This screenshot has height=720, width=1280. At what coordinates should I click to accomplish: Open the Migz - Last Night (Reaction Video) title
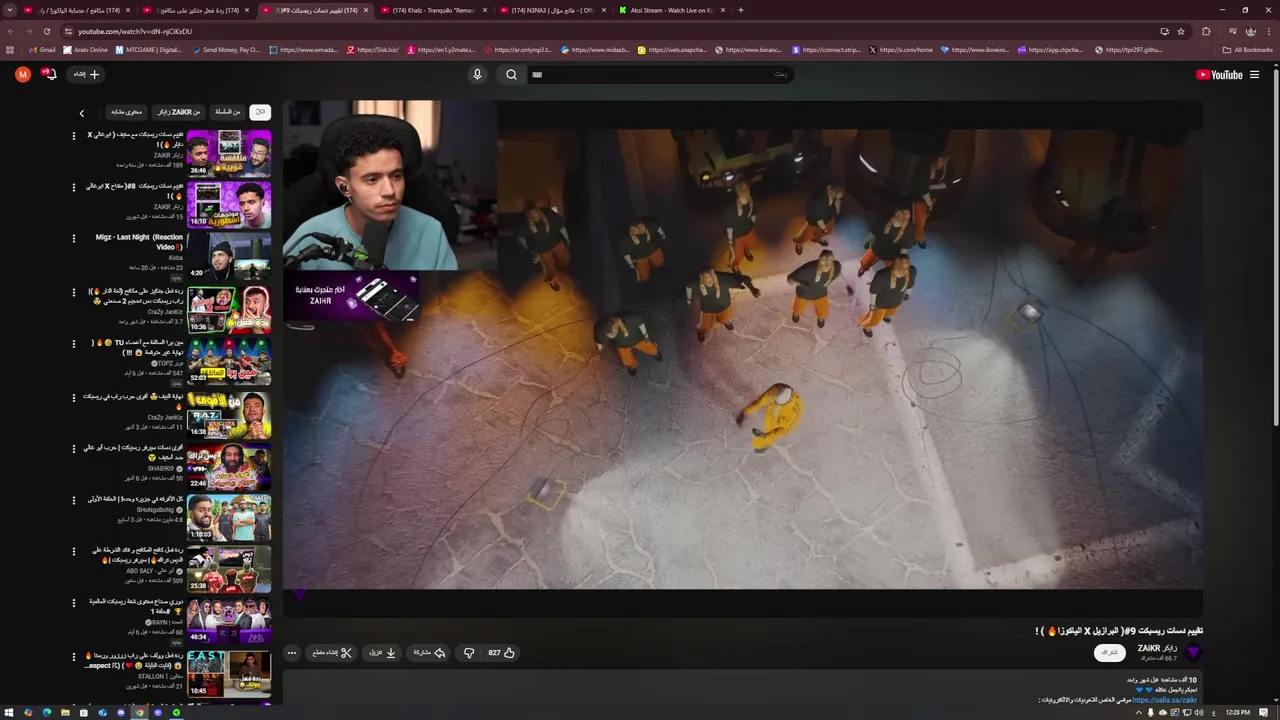[139, 242]
